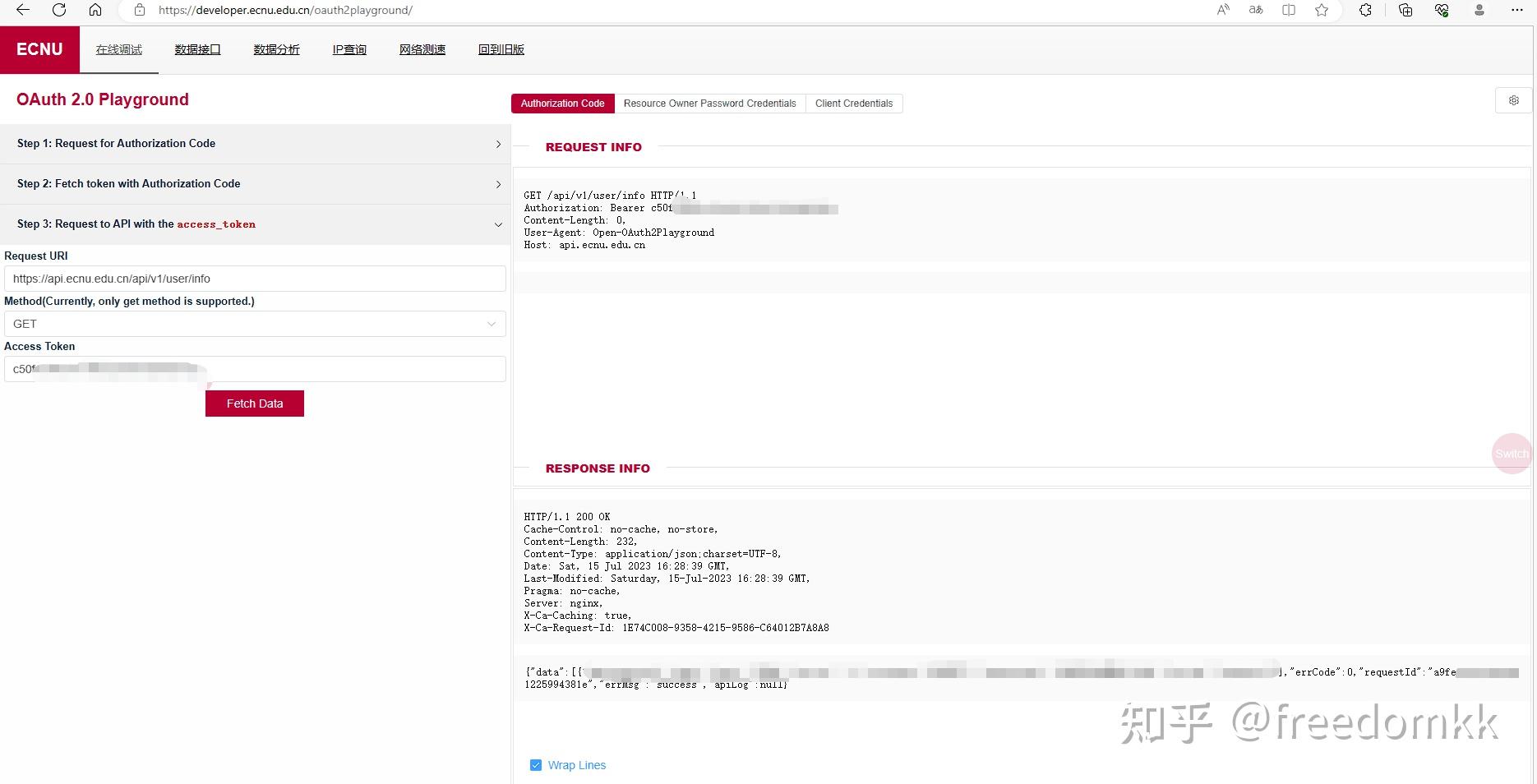This screenshot has height=784, width=1537.
Task: Open the 回到旧版 link
Action: point(501,49)
